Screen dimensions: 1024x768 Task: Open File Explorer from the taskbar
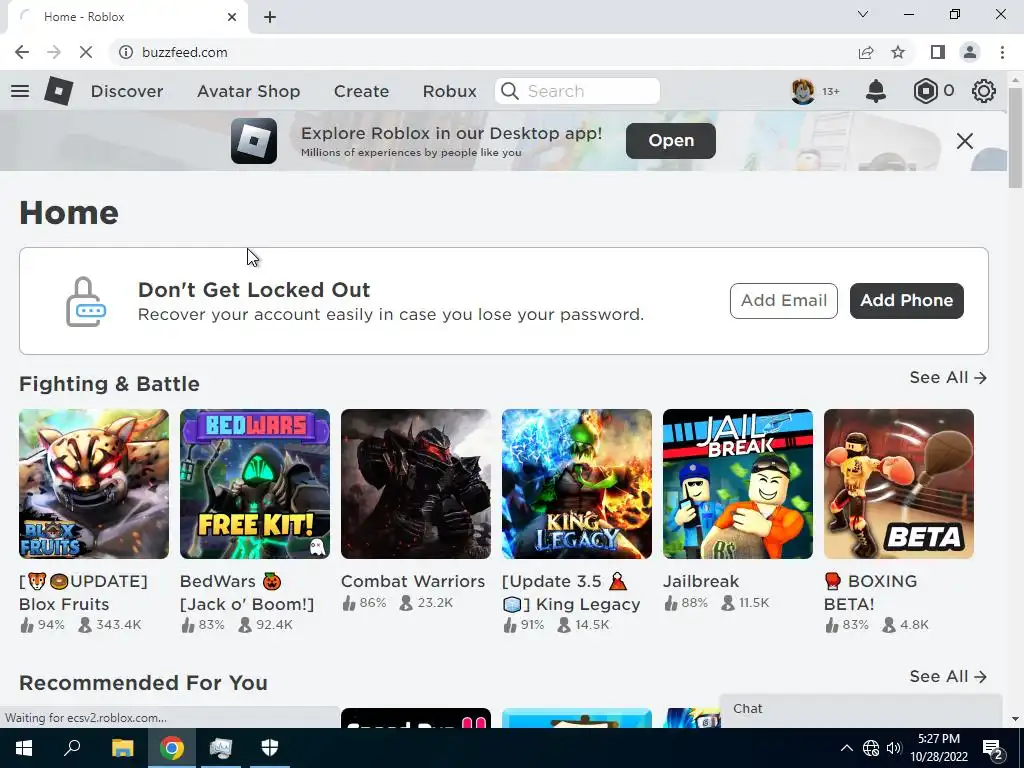[122, 748]
